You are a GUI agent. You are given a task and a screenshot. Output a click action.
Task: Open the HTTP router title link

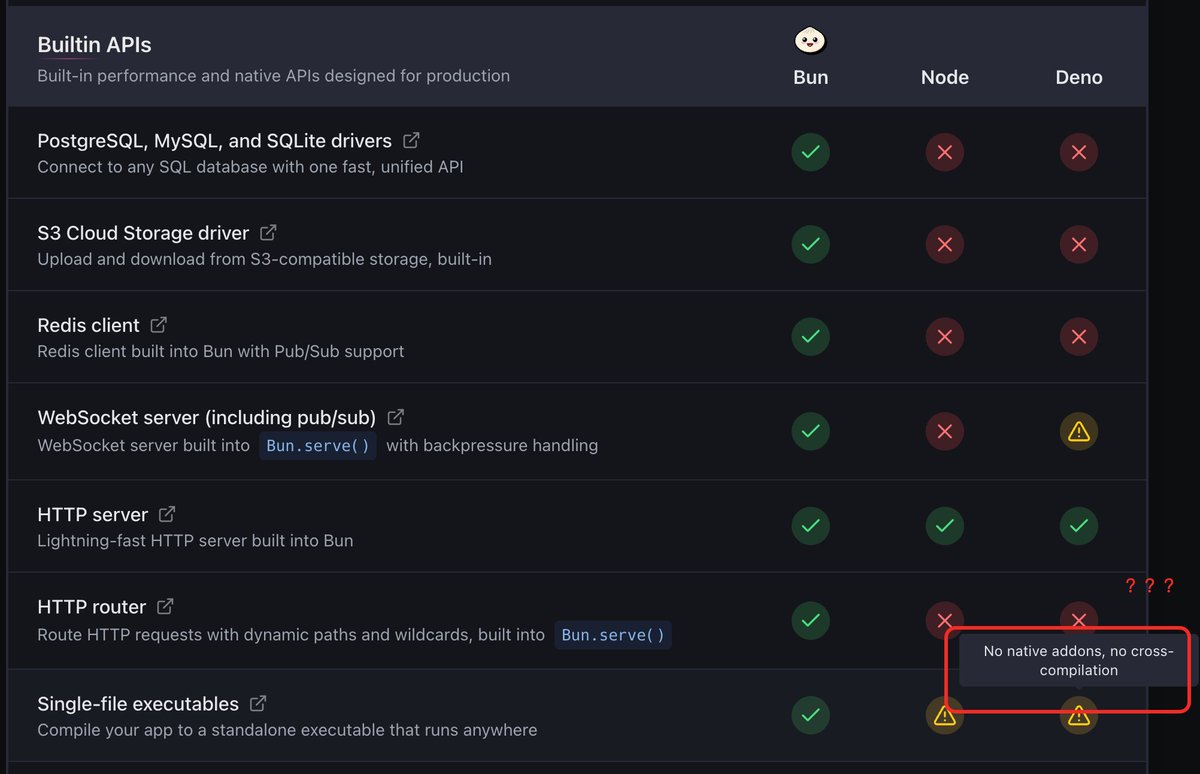(x=91, y=606)
